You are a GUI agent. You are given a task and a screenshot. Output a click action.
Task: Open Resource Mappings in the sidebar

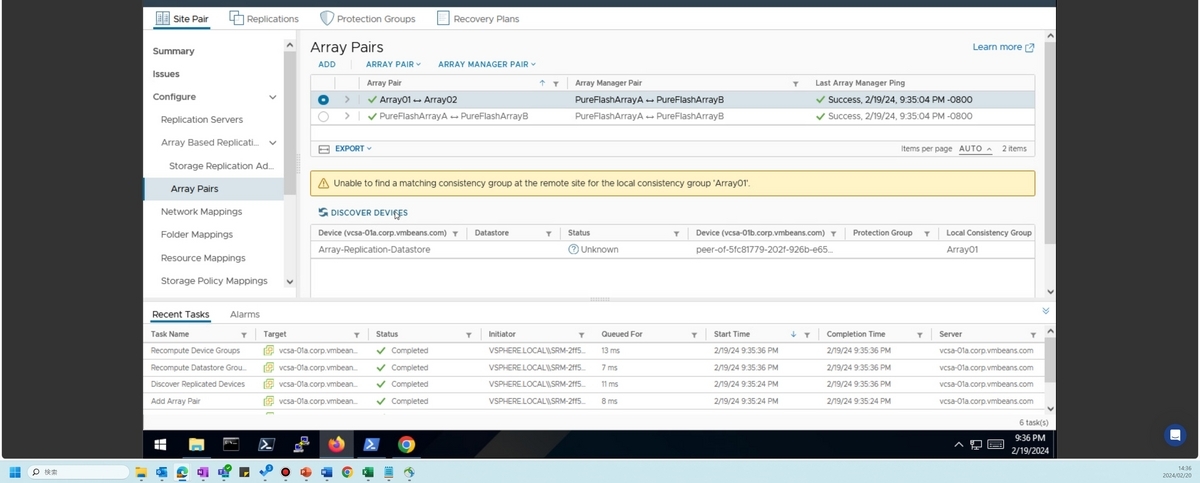(x=203, y=258)
